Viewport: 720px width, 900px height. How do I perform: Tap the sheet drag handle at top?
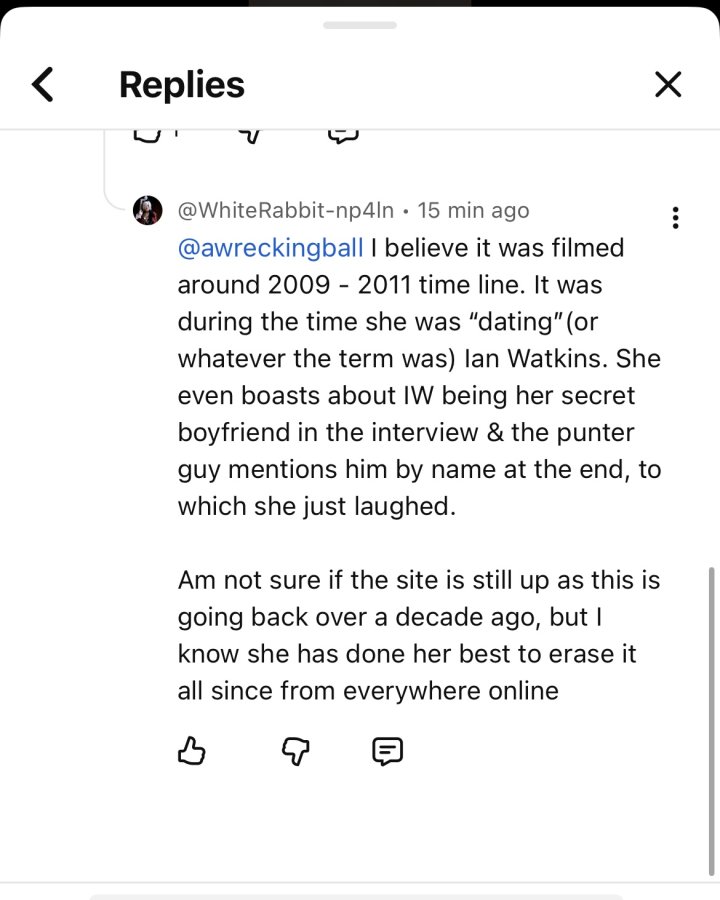(360, 25)
